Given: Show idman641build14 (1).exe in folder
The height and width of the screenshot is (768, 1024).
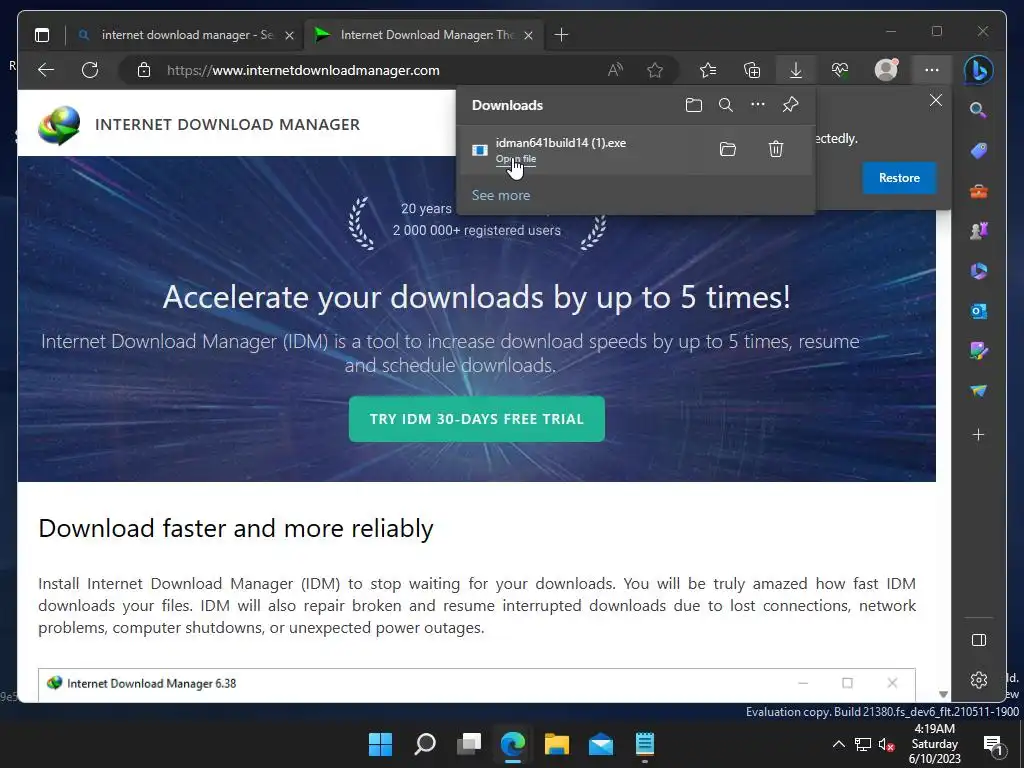Looking at the screenshot, I should (728, 150).
